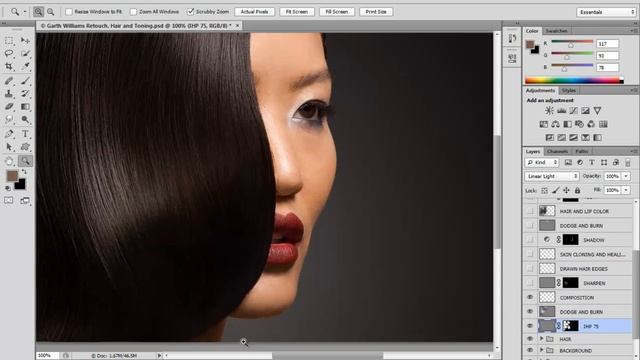Open the Fill dropdown arrow
This screenshot has height=360, width=640.
click(x=626, y=190)
